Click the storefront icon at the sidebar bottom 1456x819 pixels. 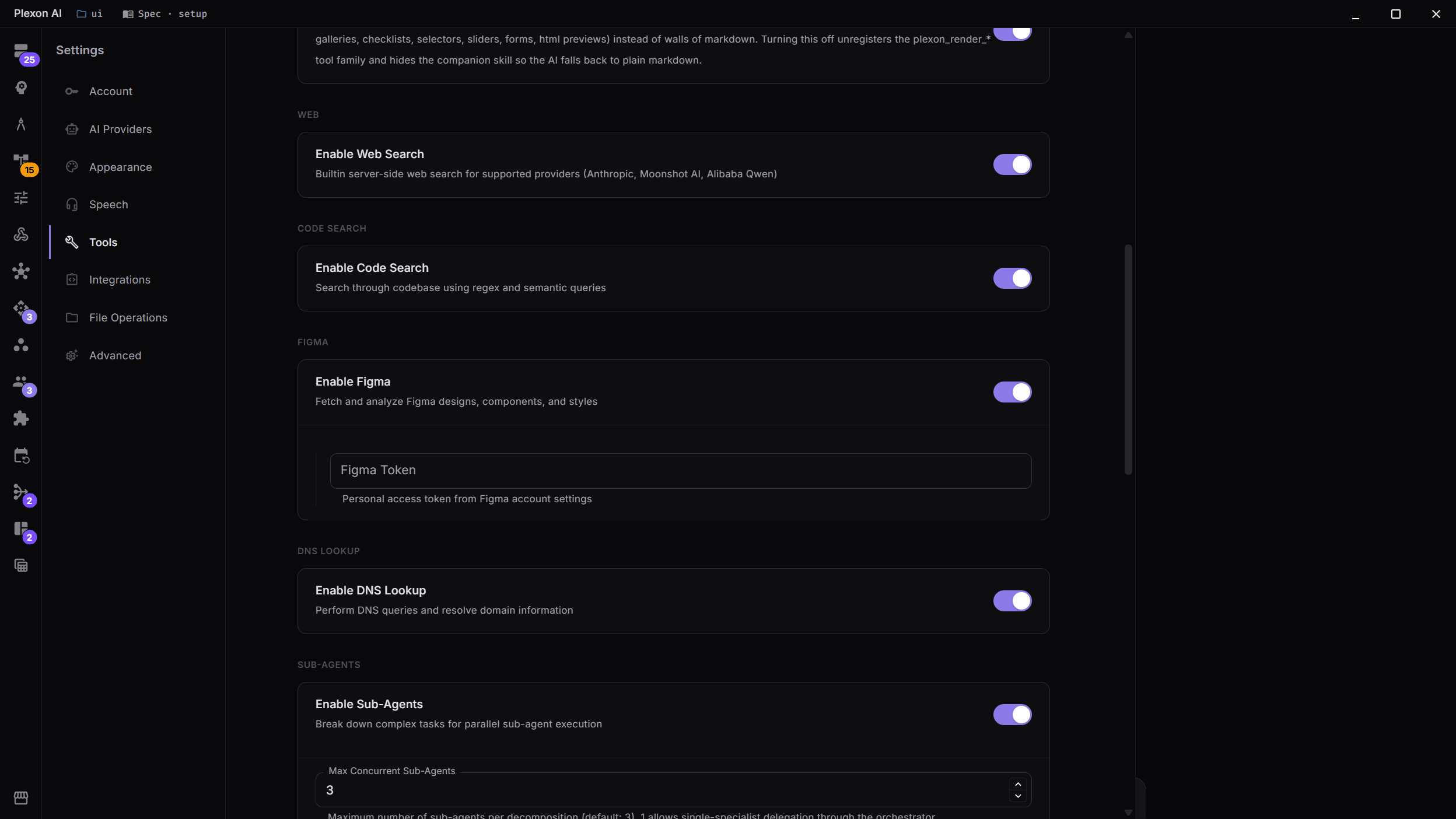[x=21, y=797]
